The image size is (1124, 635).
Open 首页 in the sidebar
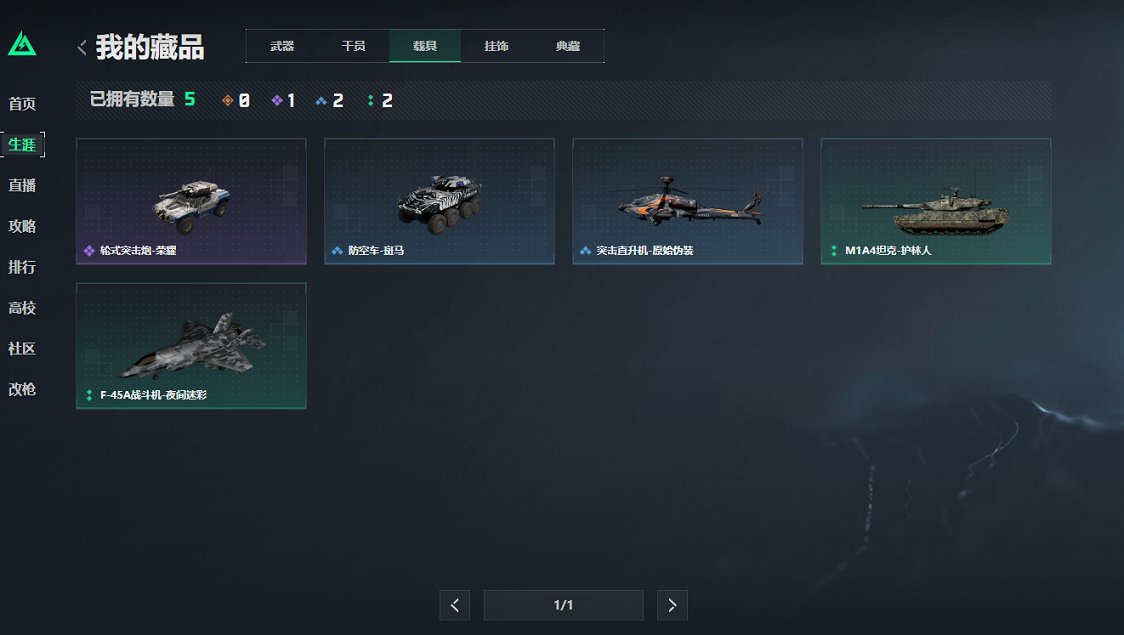coord(22,103)
